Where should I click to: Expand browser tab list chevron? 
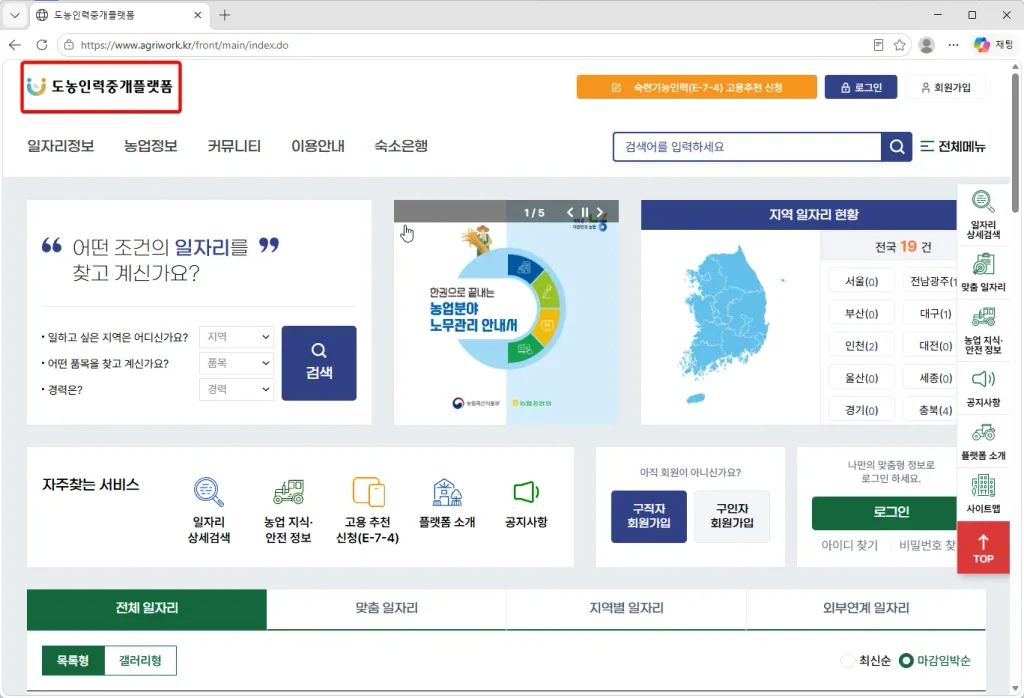point(15,15)
